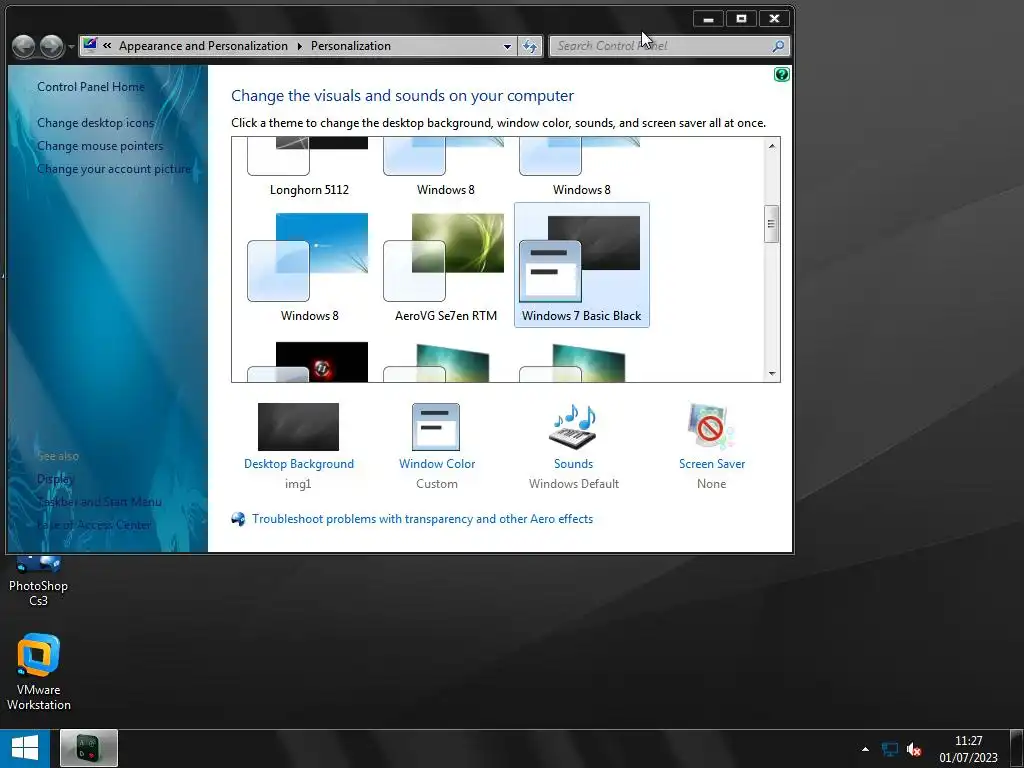
Task: Select the AeroVG Se7en RTM theme
Action: [x=445, y=266]
